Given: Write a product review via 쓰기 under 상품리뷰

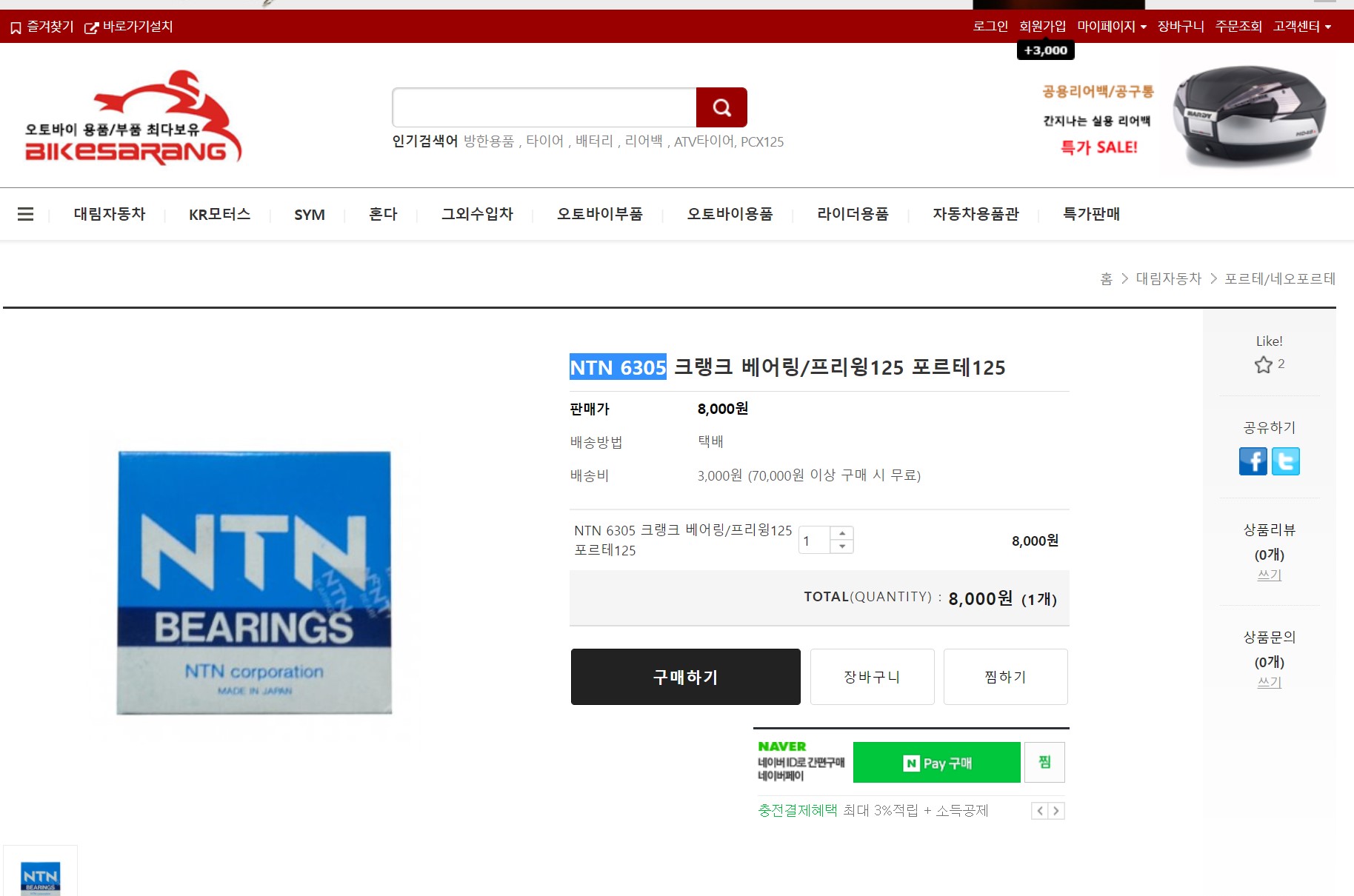Looking at the screenshot, I should tap(1269, 575).
